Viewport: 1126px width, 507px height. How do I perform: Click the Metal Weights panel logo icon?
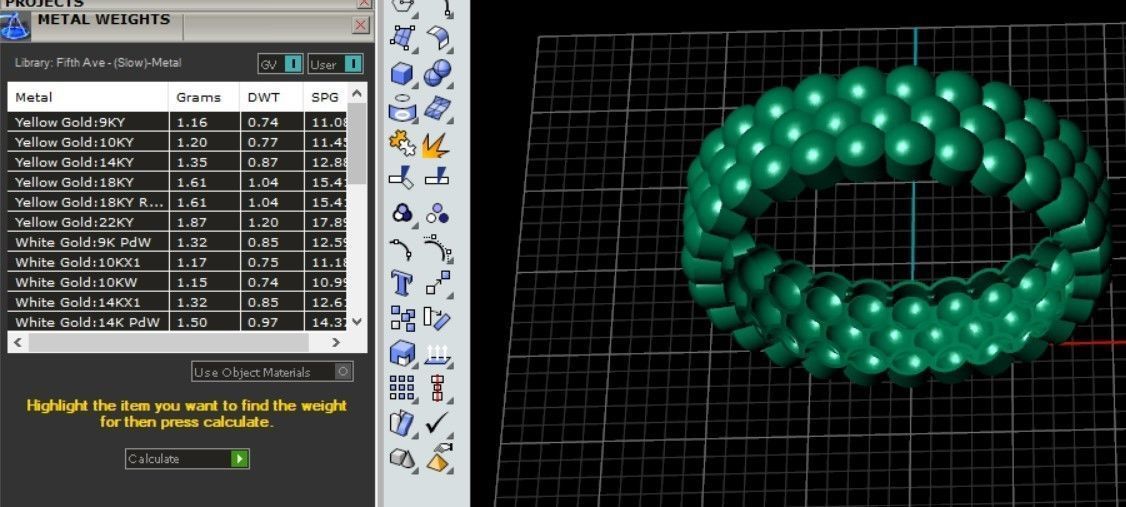[15, 26]
